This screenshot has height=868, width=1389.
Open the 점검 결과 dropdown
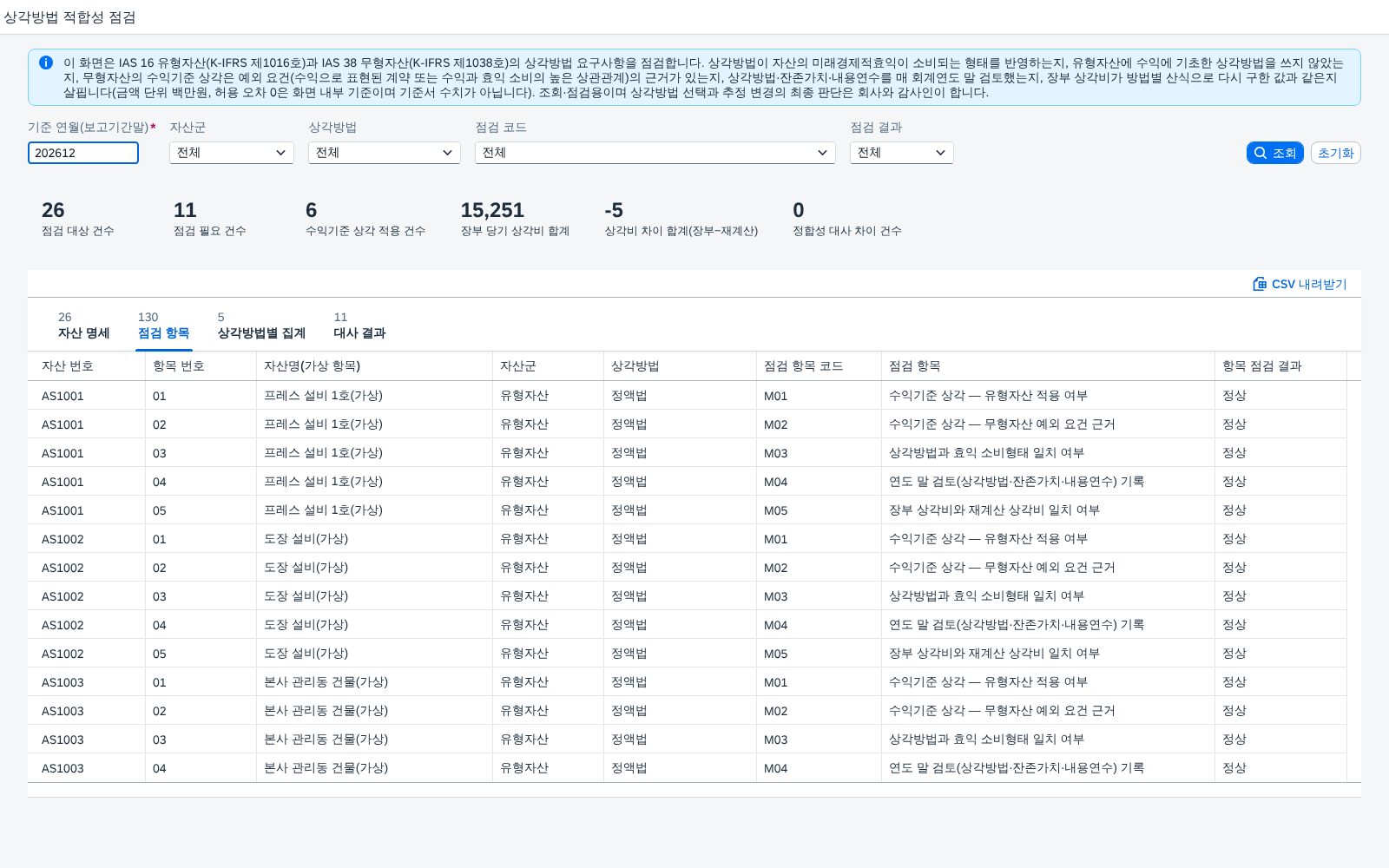902,153
